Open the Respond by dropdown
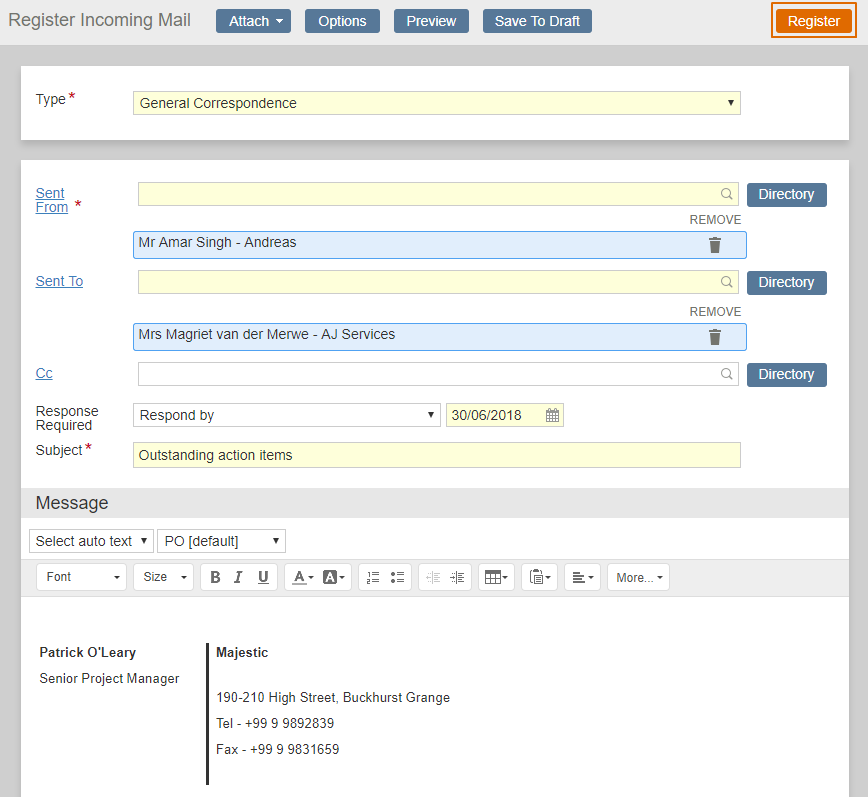Image resolution: width=868 pixels, height=797 pixels. (x=286, y=415)
